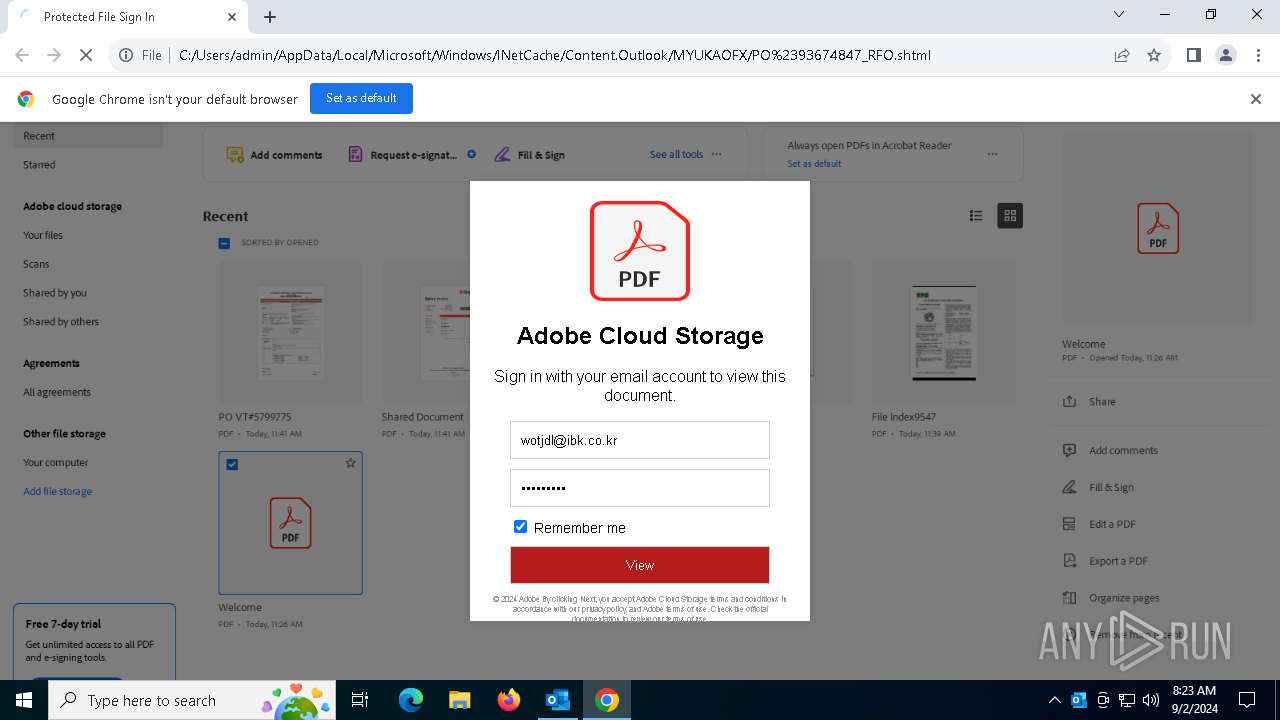Click Fill & Sign tool at top
The image size is (1280, 720).
[x=530, y=155]
